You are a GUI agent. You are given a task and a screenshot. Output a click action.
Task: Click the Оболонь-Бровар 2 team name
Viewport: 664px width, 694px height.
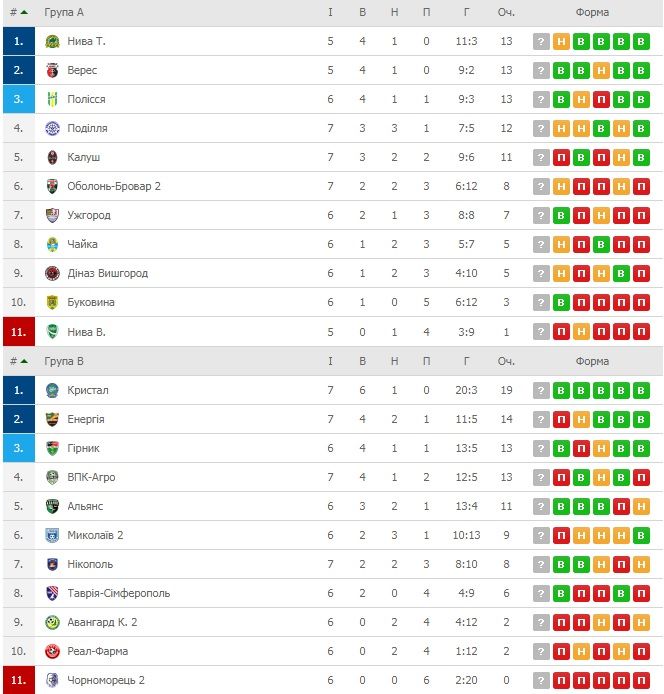tap(114, 186)
